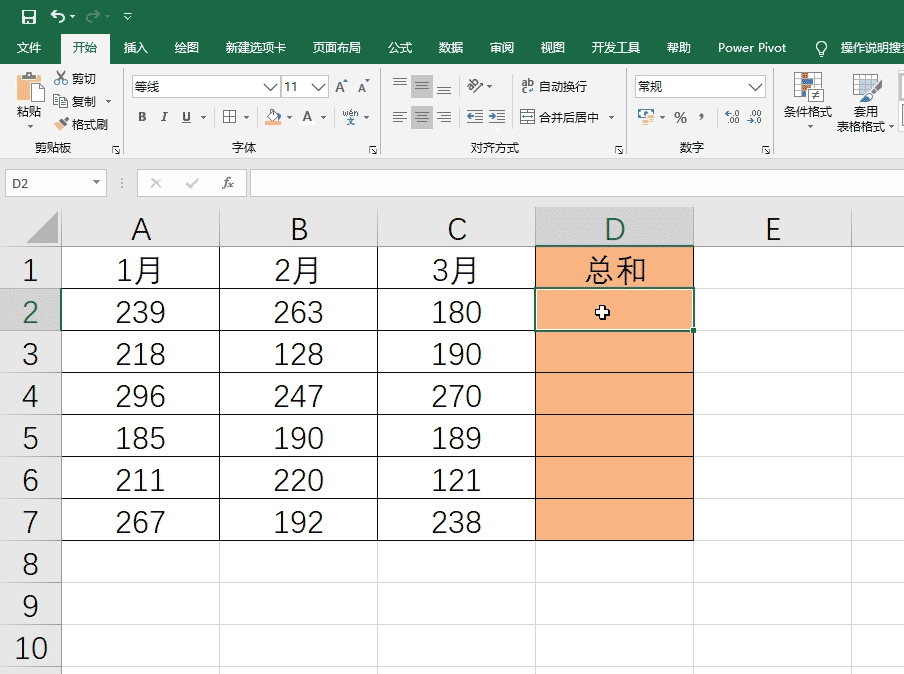This screenshot has height=674, width=904.
Task: Switch to the 页面布局 tab
Action: point(337,48)
